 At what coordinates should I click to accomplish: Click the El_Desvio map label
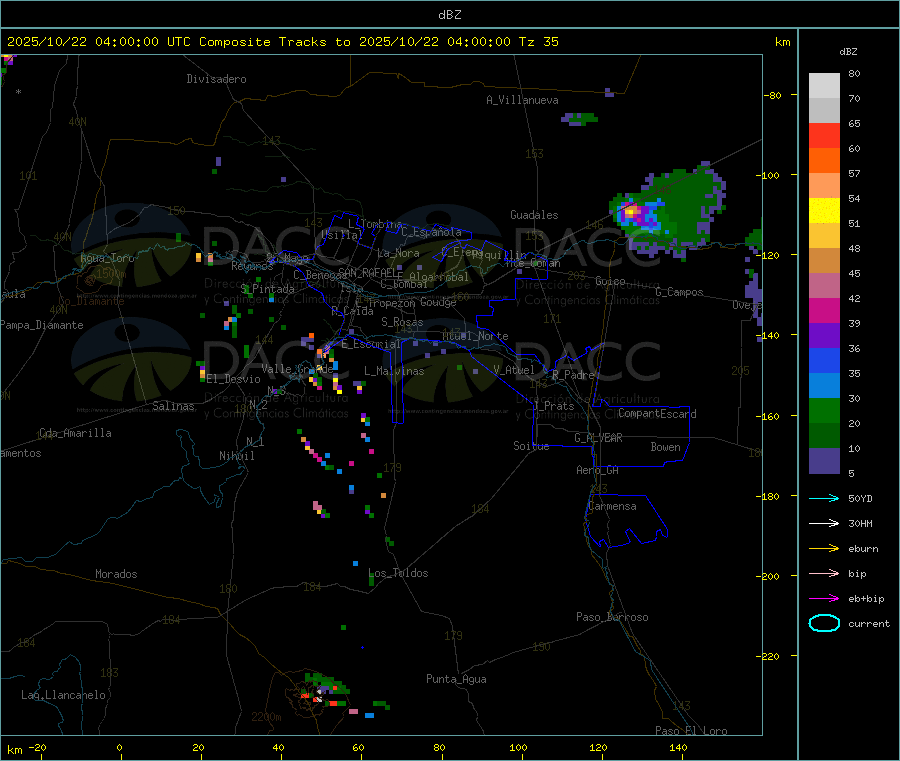(233, 379)
